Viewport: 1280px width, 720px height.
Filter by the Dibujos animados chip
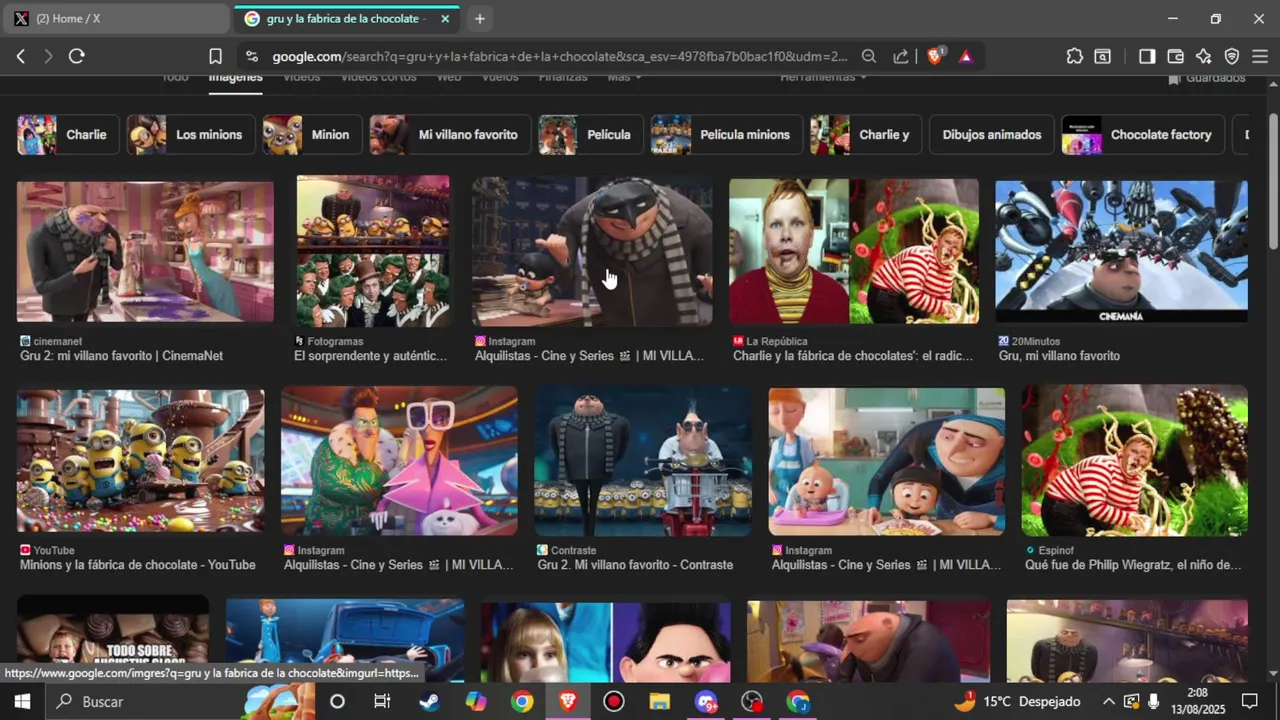click(x=992, y=135)
